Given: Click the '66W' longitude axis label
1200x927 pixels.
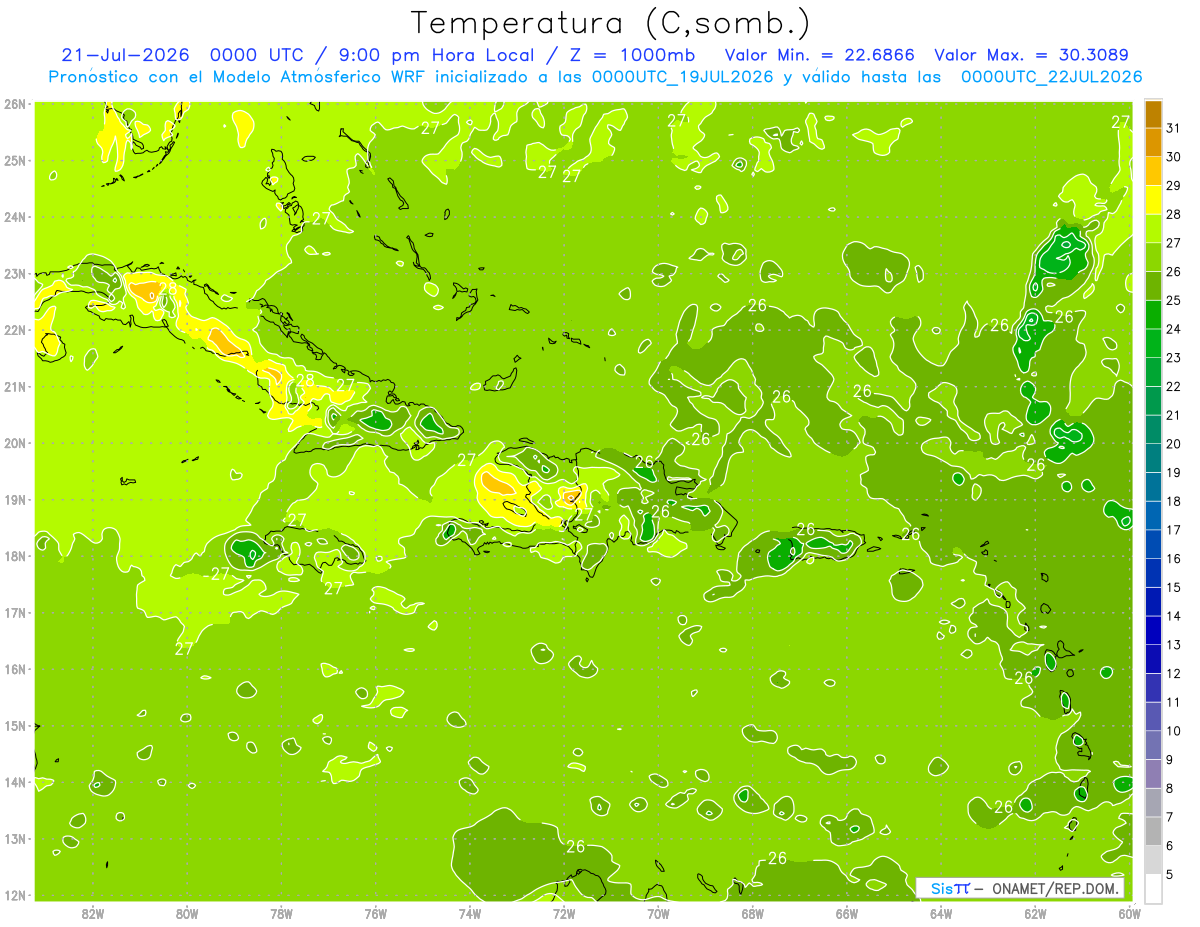Looking at the screenshot, I should [847, 913].
